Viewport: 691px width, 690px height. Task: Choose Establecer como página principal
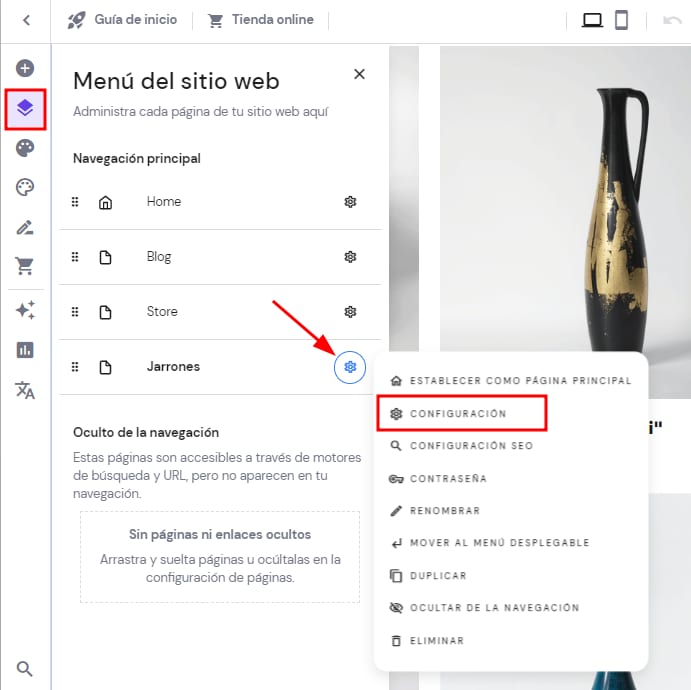pyautogui.click(x=511, y=381)
